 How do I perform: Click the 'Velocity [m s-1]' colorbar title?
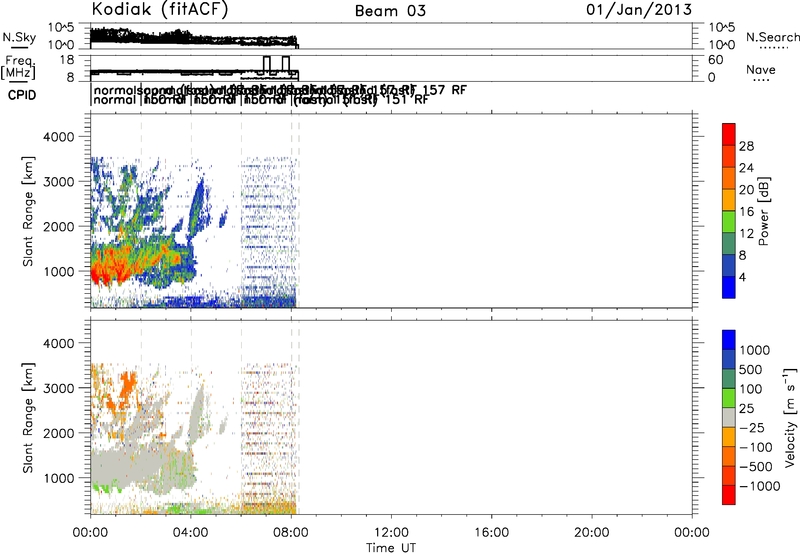pyautogui.click(x=790, y=418)
